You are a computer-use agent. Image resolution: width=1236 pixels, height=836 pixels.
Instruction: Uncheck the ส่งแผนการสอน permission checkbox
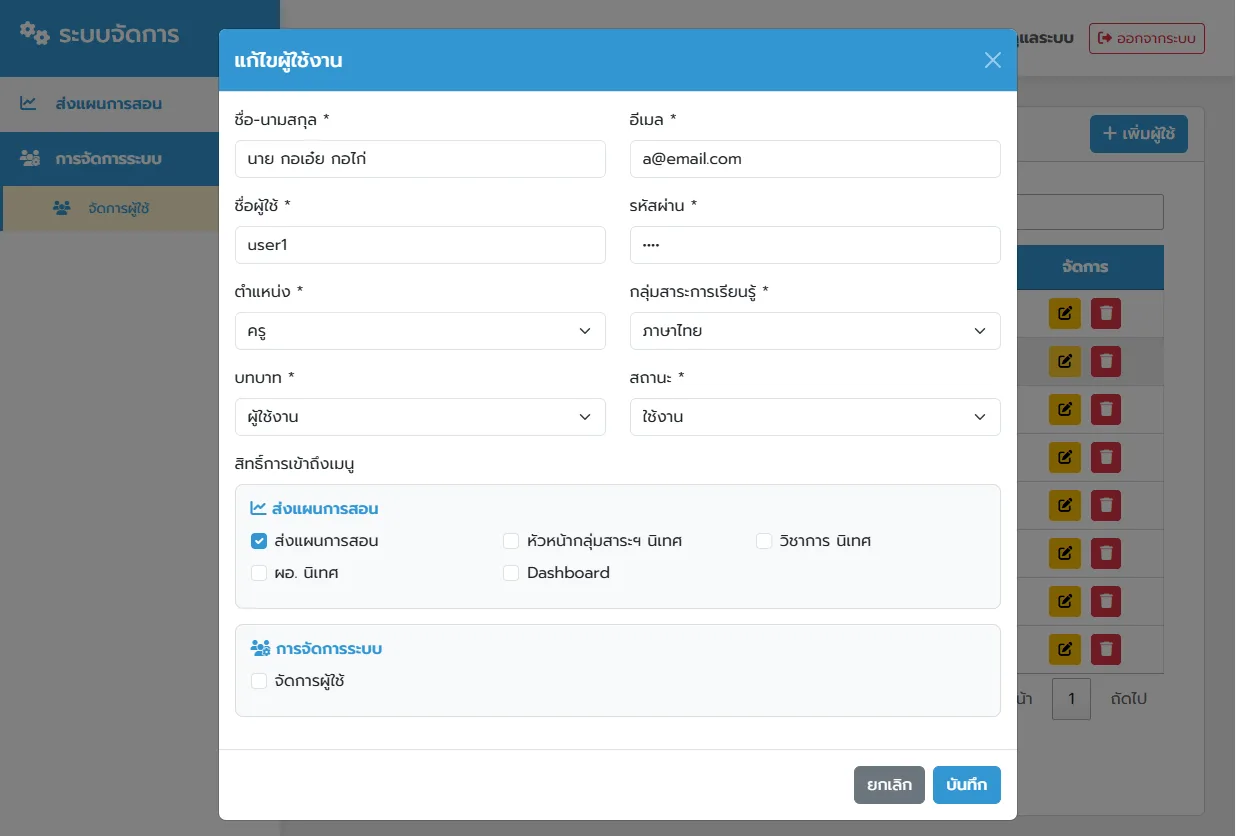tap(259, 541)
